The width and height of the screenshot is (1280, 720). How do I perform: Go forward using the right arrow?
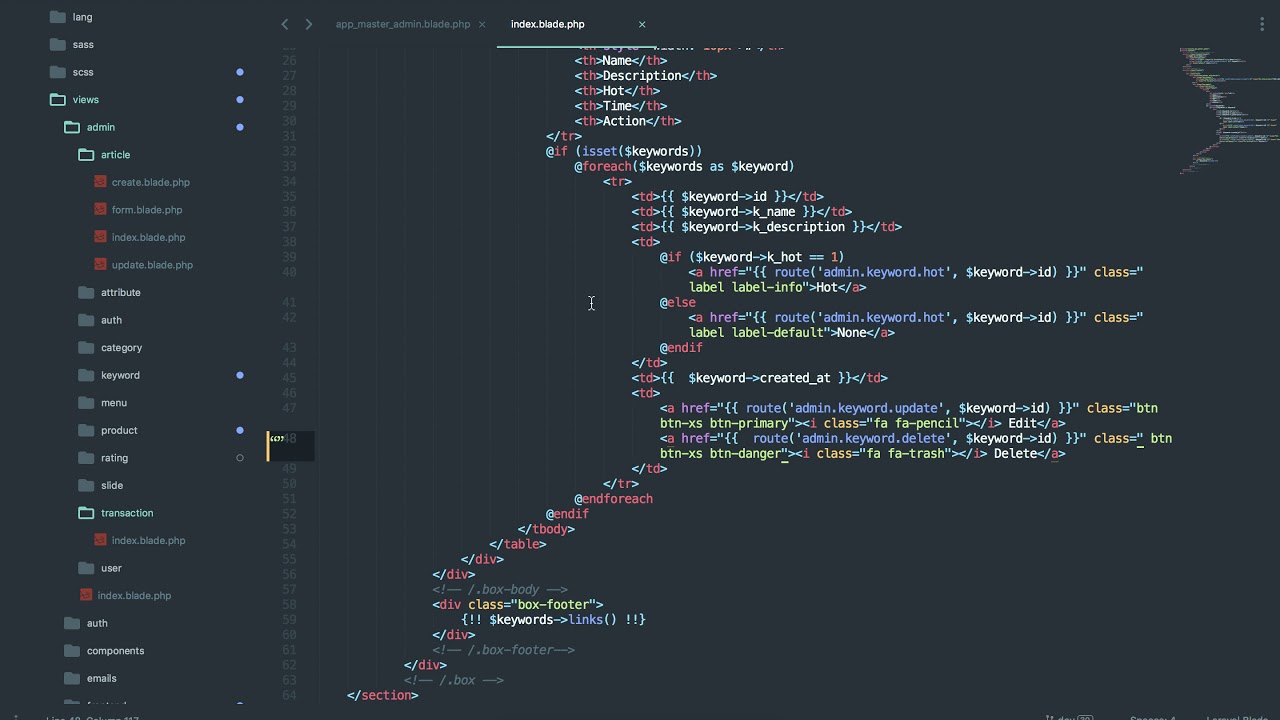[308, 24]
